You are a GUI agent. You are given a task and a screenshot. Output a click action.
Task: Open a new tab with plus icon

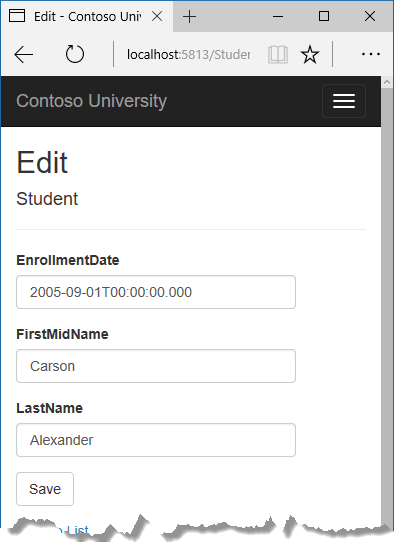(189, 16)
